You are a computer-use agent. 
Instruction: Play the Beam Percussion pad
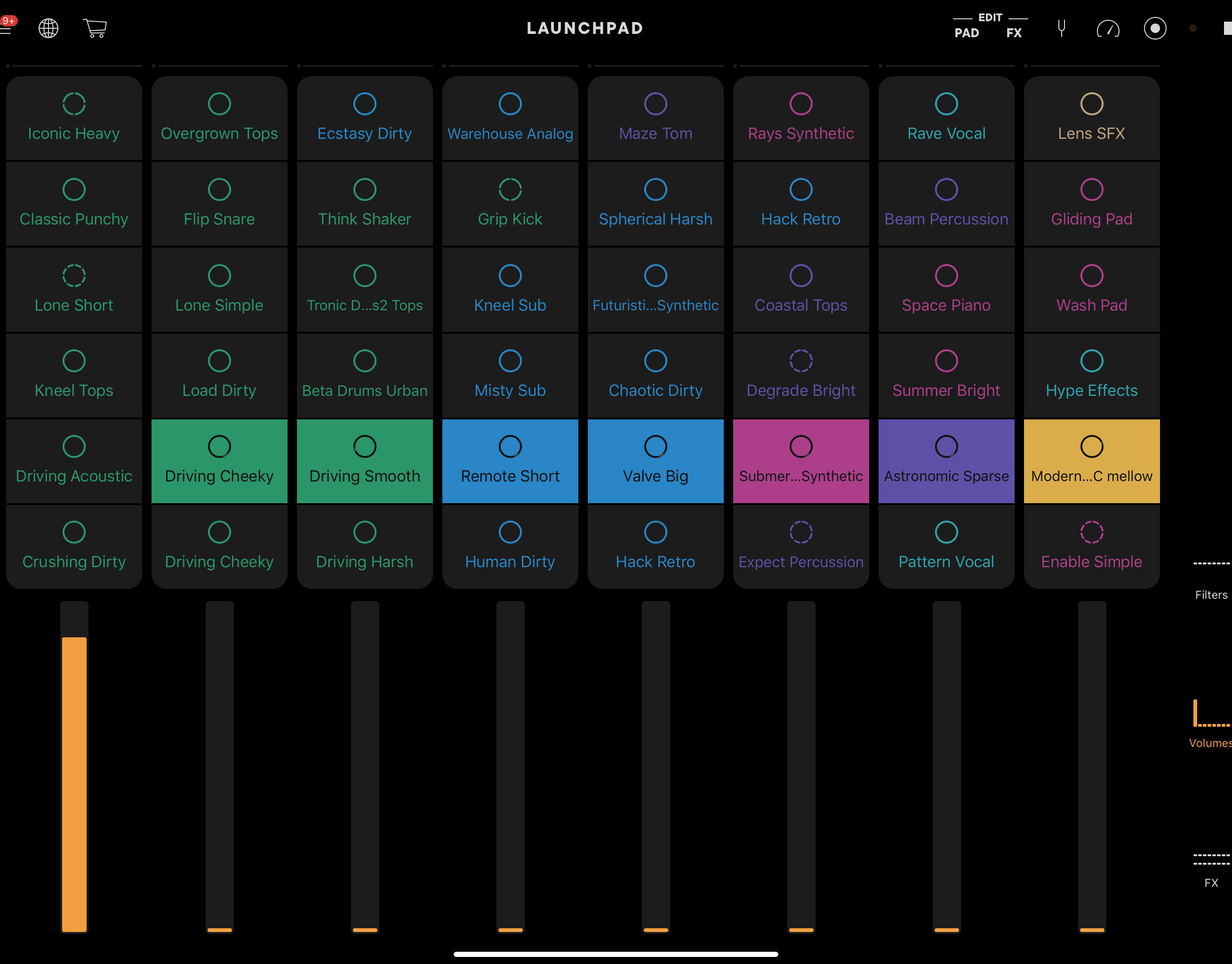[946, 204]
